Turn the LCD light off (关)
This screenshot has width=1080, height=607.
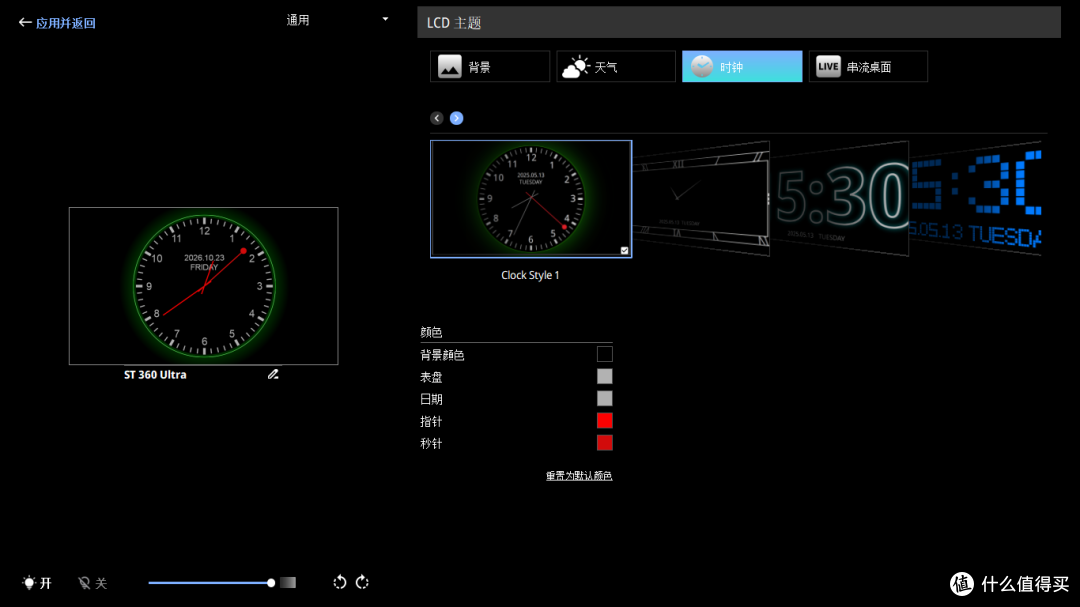[93, 583]
